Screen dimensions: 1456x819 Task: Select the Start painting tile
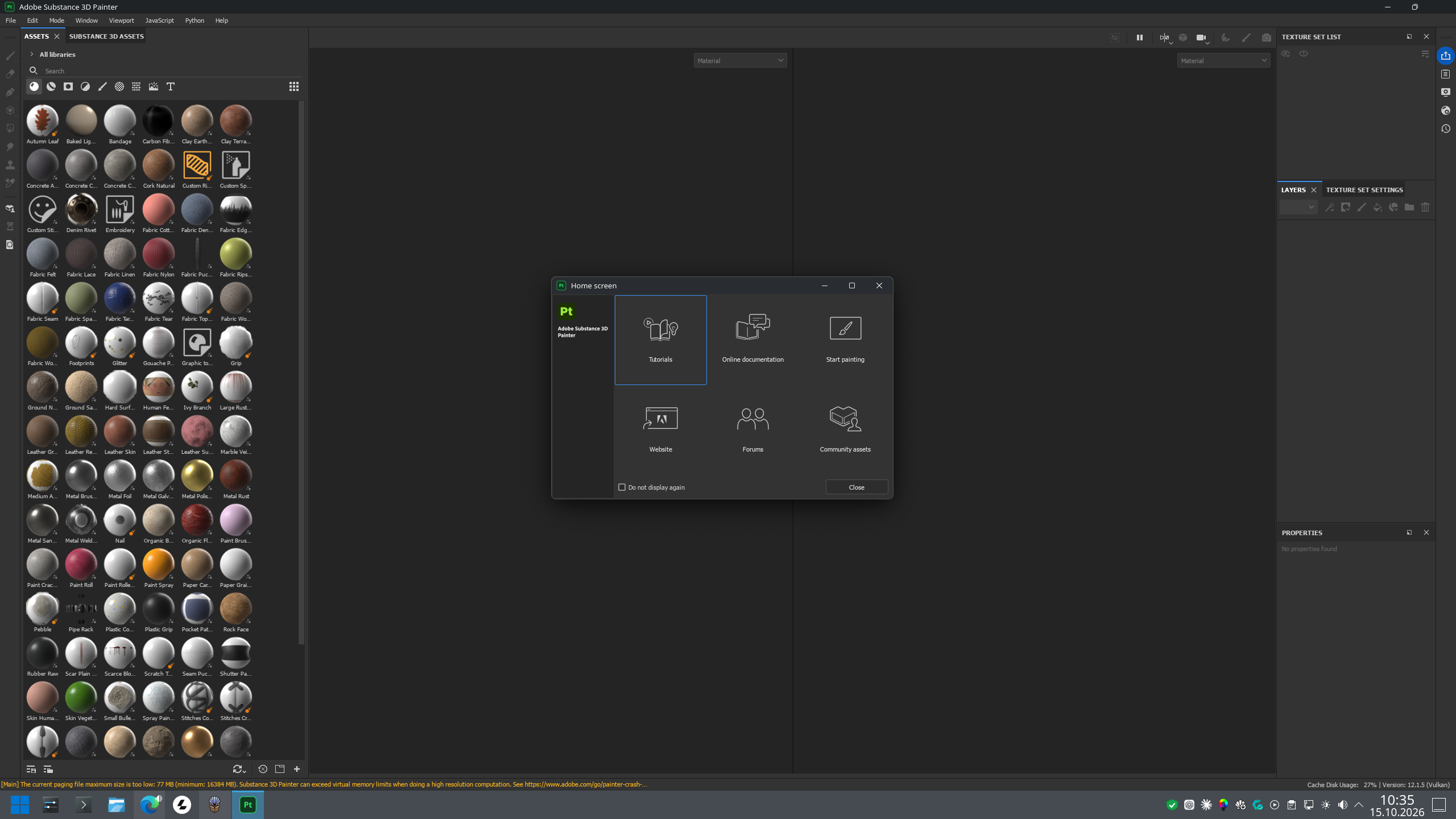pyautogui.click(x=845, y=340)
